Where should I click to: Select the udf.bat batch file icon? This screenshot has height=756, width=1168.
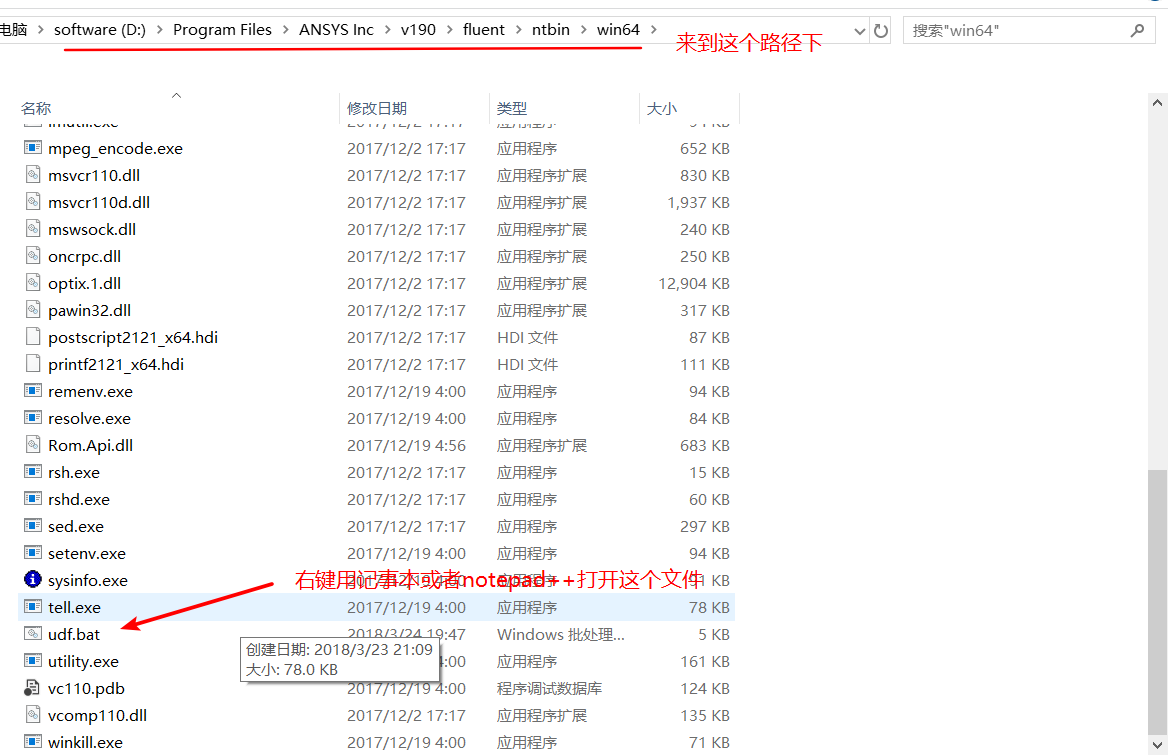31,634
